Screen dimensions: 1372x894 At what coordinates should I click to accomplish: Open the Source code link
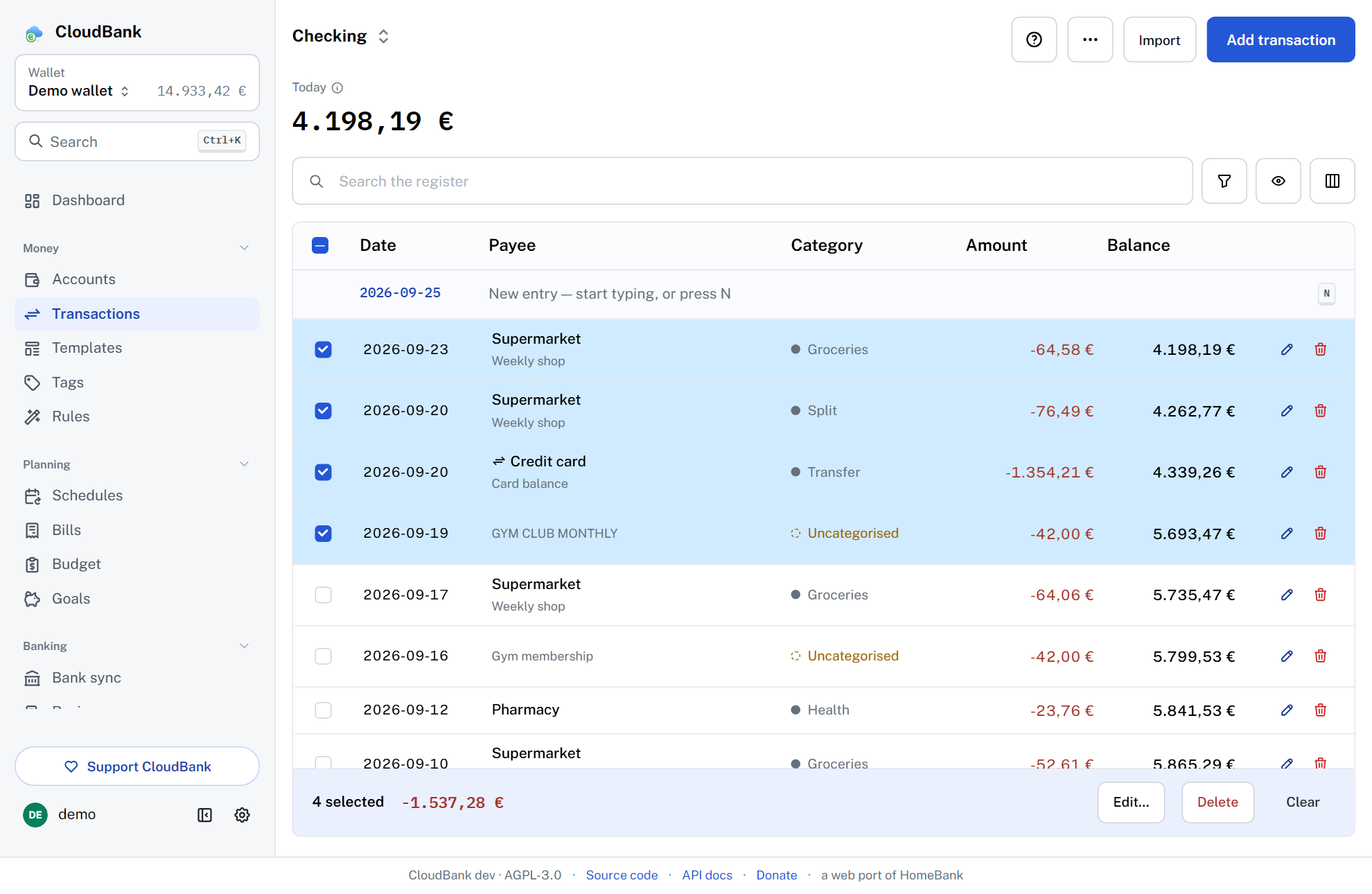(x=622, y=875)
